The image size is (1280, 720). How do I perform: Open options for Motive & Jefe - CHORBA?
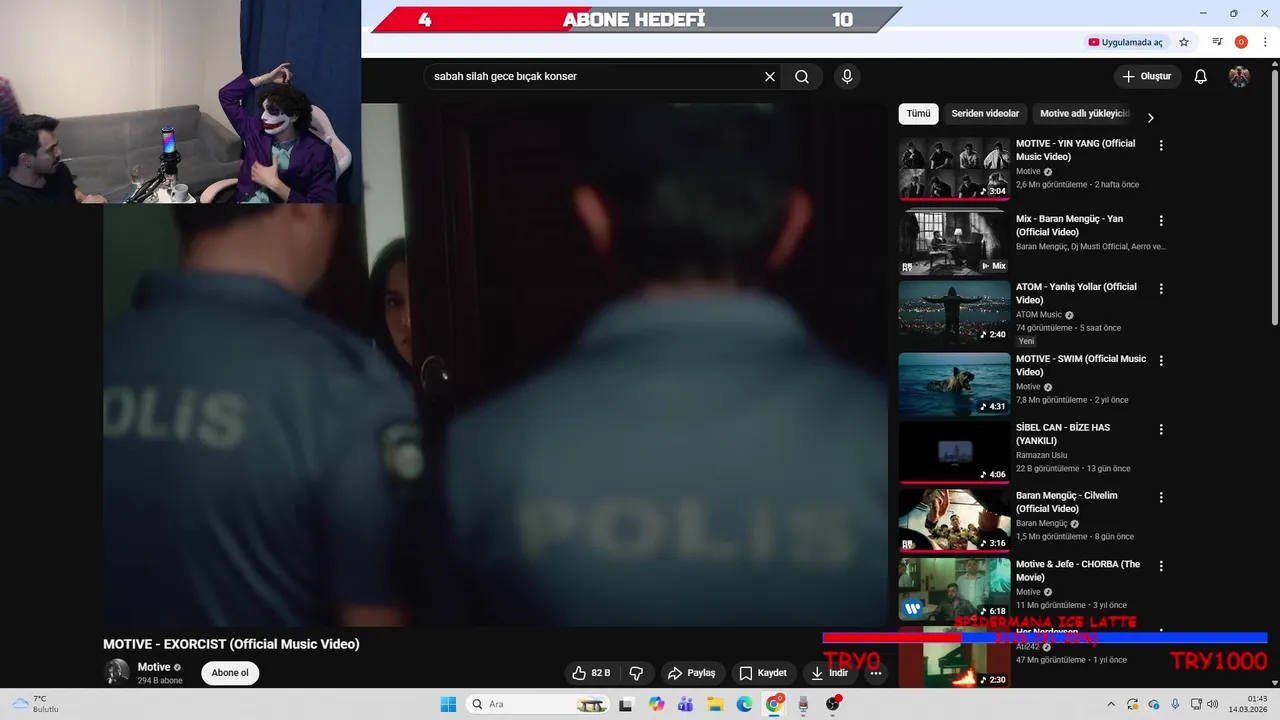click(x=1161, y=565)
